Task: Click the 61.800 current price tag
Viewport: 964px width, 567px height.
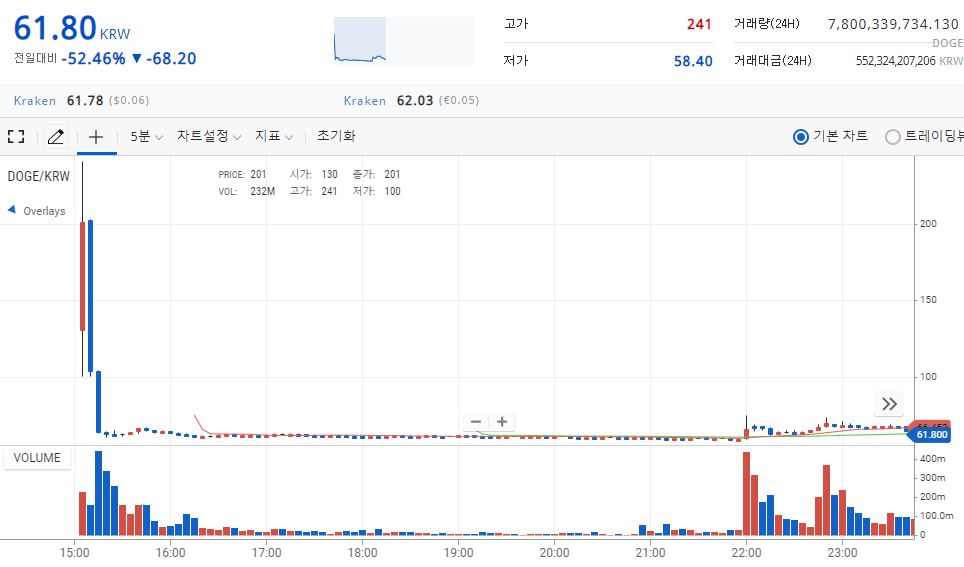Action: [931, 435]
